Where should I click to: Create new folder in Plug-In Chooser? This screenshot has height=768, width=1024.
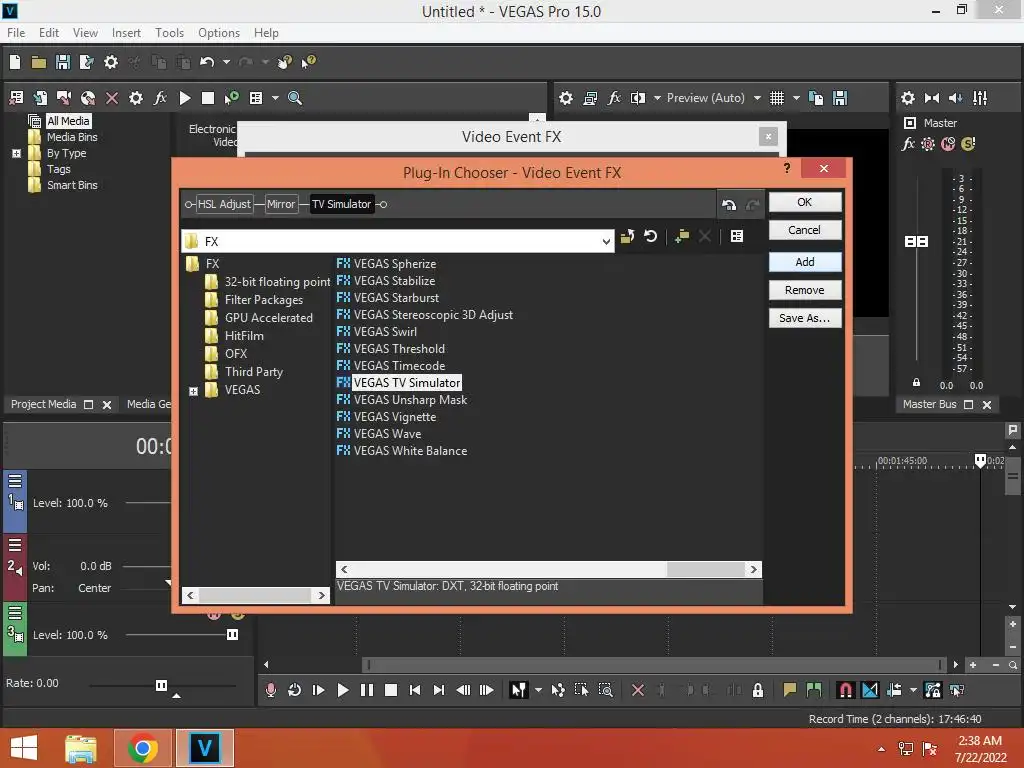682,236
